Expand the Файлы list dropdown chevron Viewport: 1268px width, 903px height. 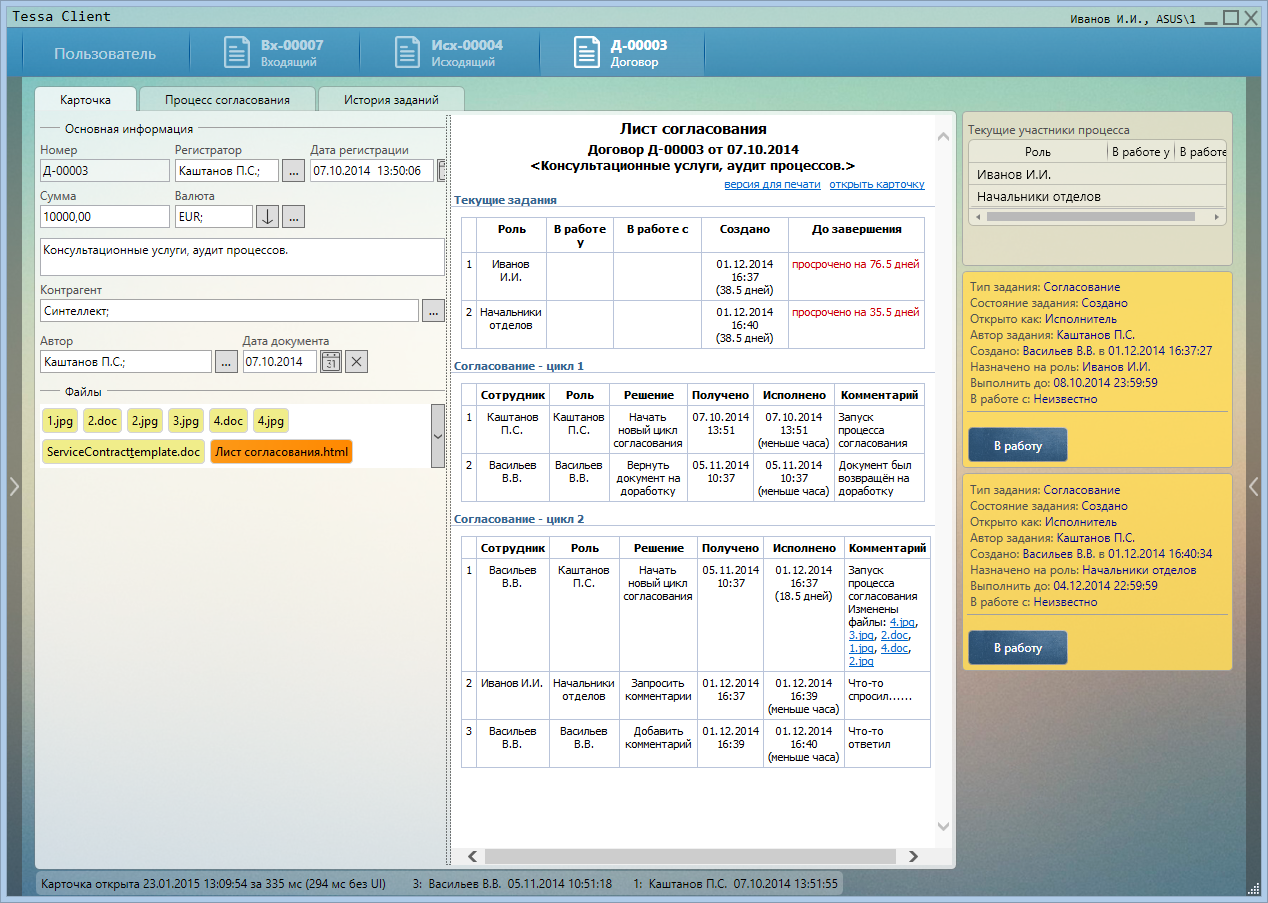[437, 436]
